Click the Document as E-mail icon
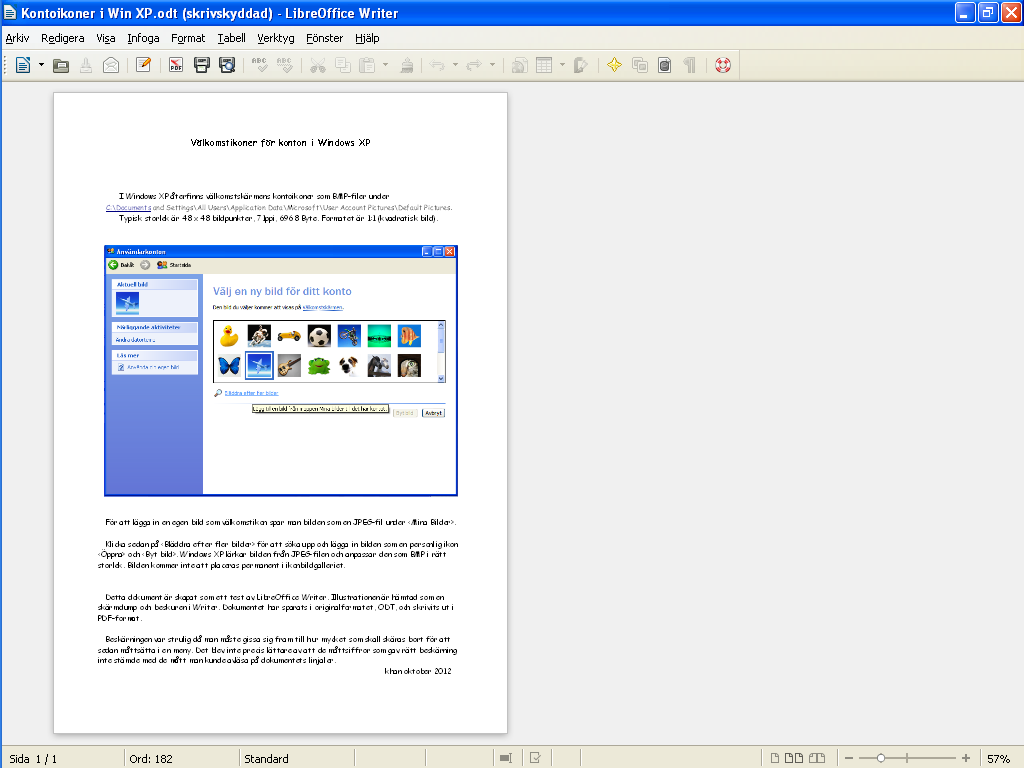The image size is (1024, 768). click(x=111, y=65)
